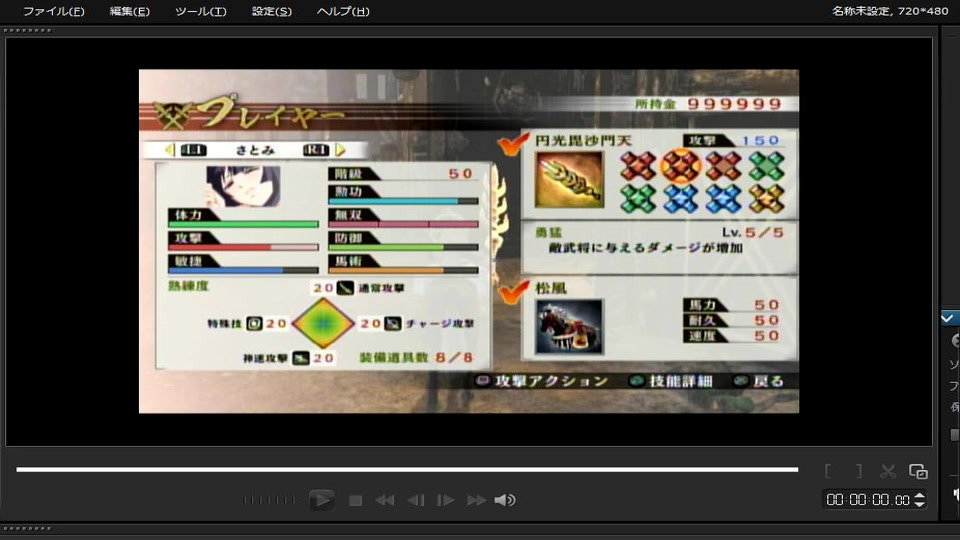
Task: Step forward one frame
Action: pyautogui.click(x=445, y=501)
